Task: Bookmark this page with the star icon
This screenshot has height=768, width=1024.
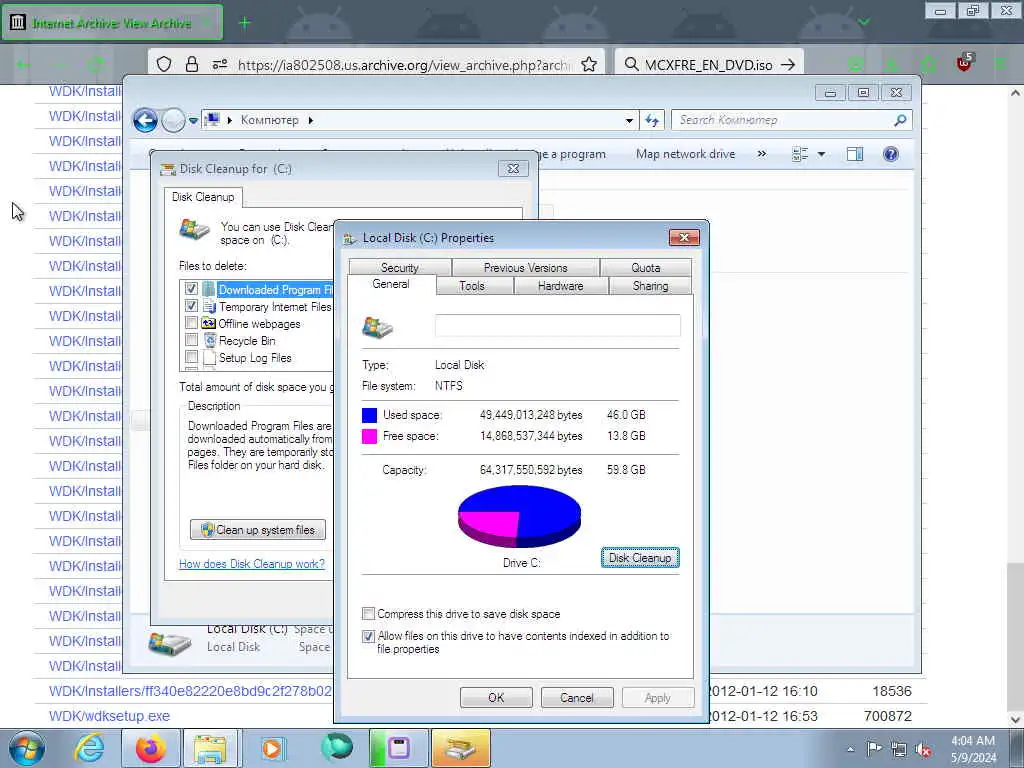Action: click(588, 64)
